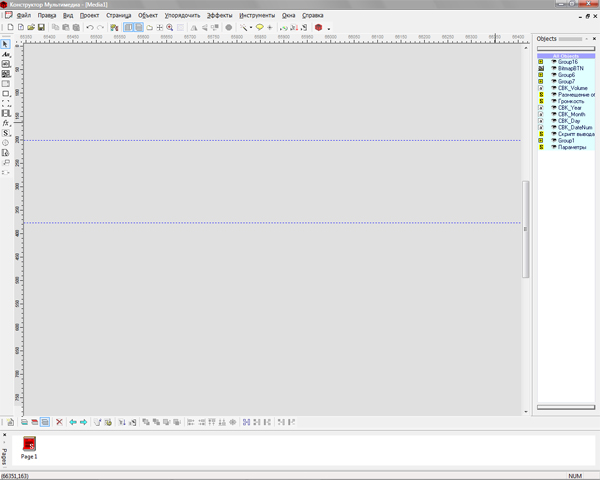Click the yellow speech bubble icon
Screen dimensions: 600x480
259,27
